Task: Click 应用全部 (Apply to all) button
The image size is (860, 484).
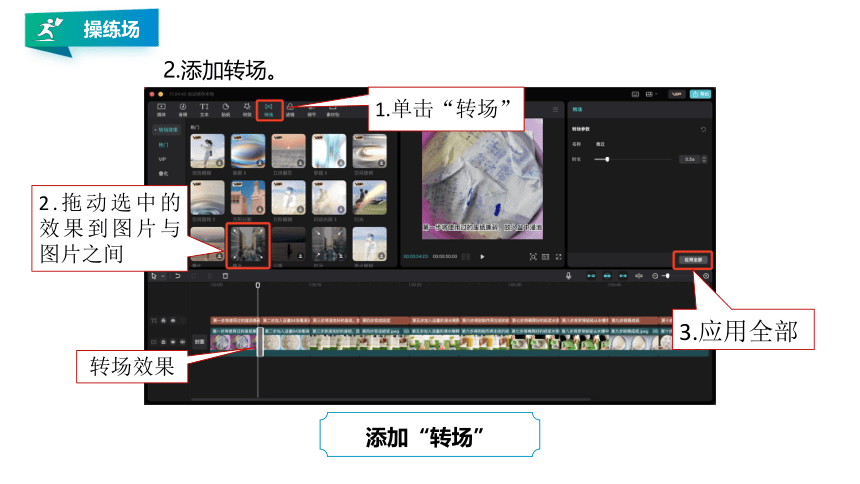Action: tap(693, 260)
